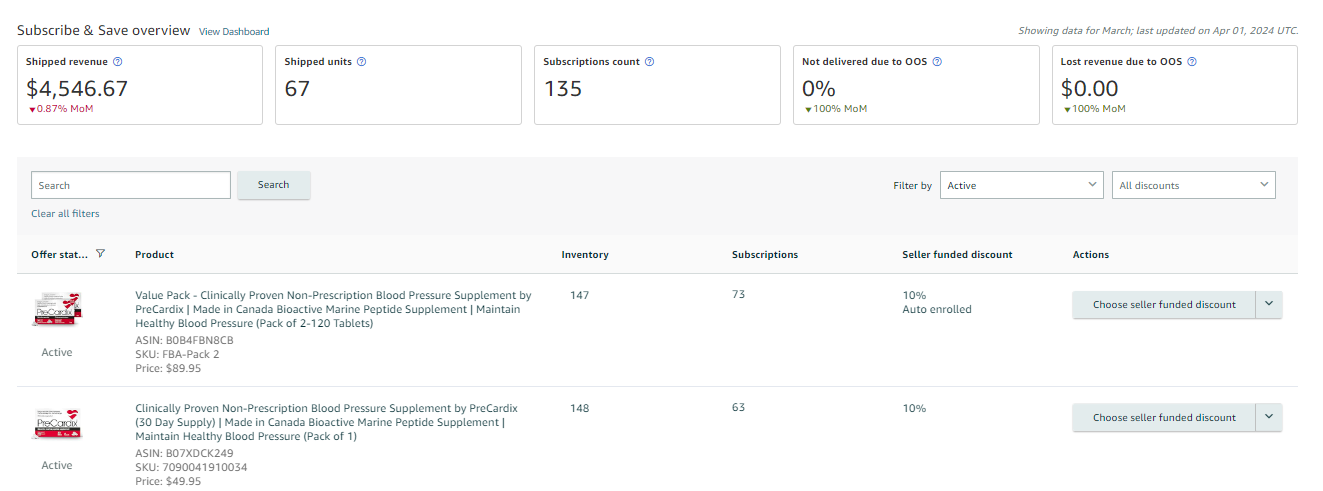Click Value Pack product thumbnail image
1323x491 pixels.
[x=57, y=310]
